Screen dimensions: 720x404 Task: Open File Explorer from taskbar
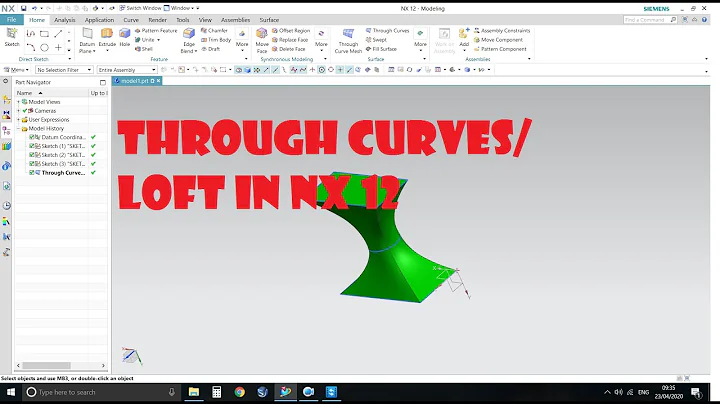click(x=194, y=392)
